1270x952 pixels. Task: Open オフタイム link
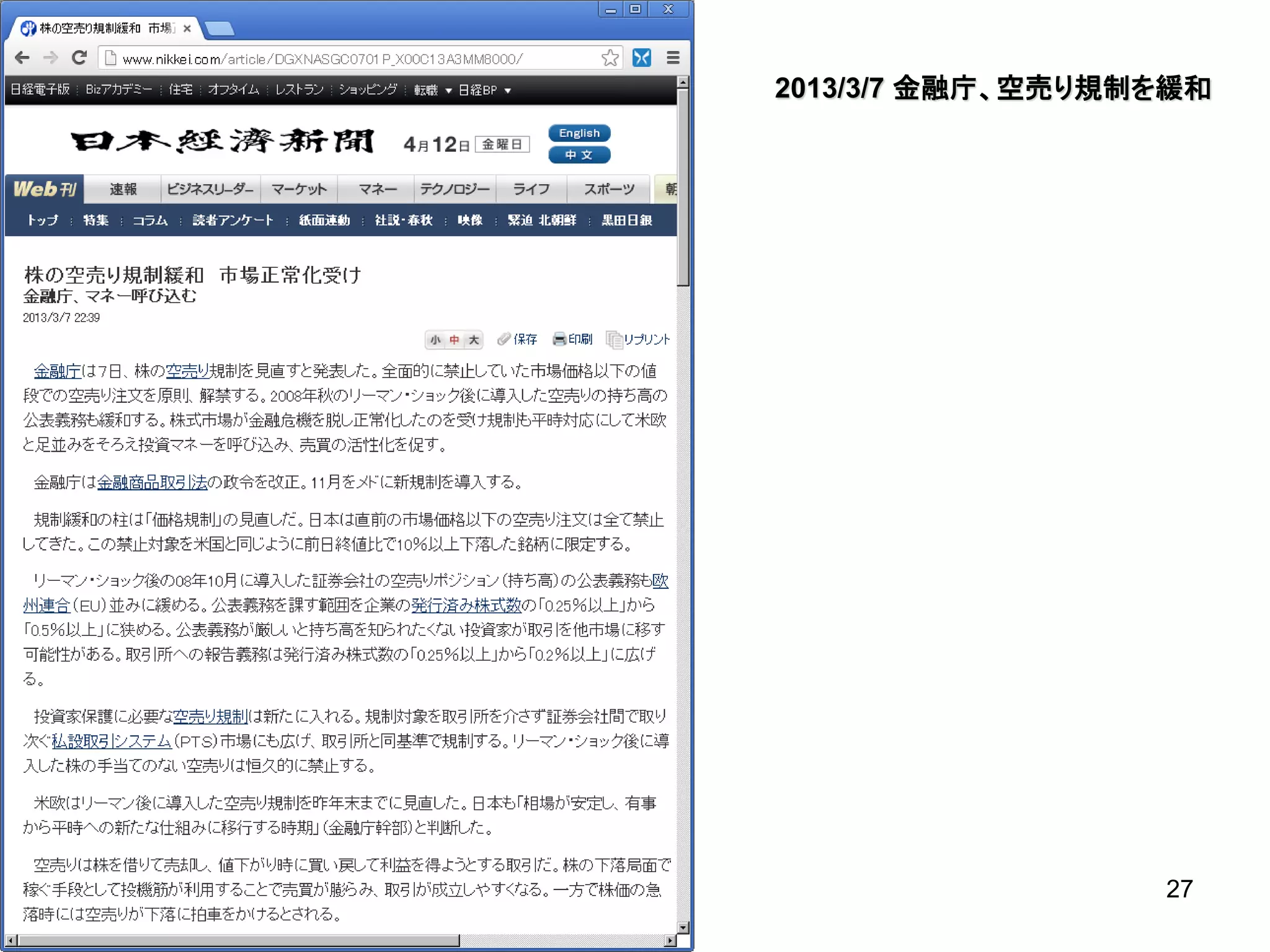pyautogui.click(x=233, y=90)
